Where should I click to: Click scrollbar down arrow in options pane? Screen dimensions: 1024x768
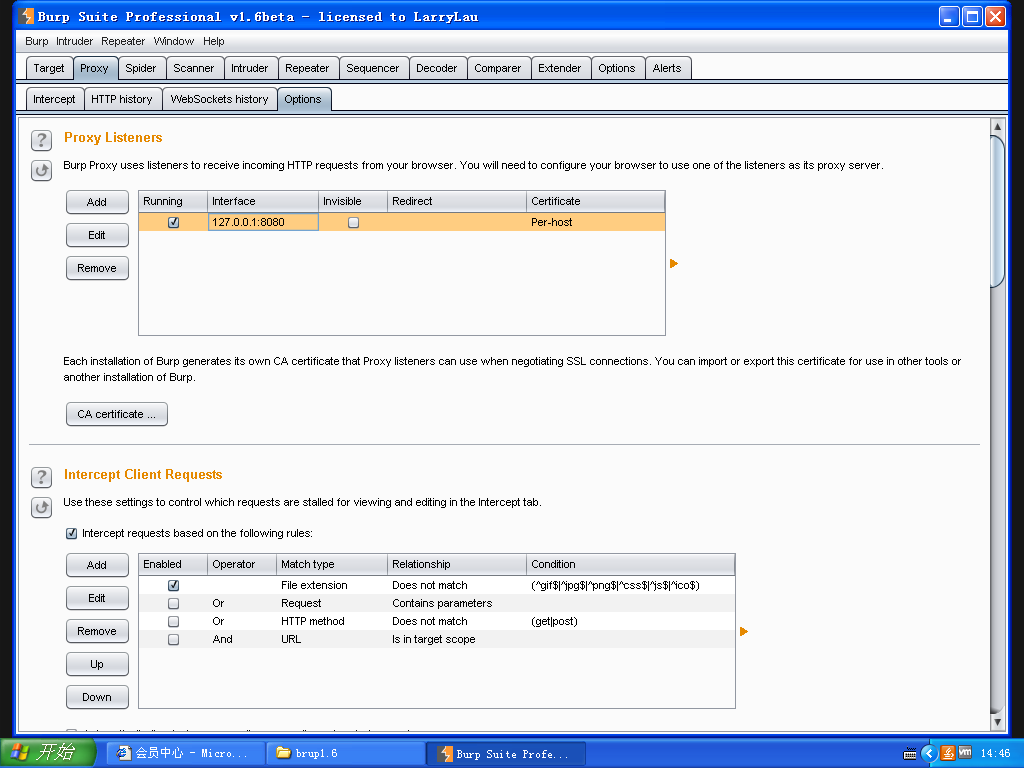[x=997, y=722]
